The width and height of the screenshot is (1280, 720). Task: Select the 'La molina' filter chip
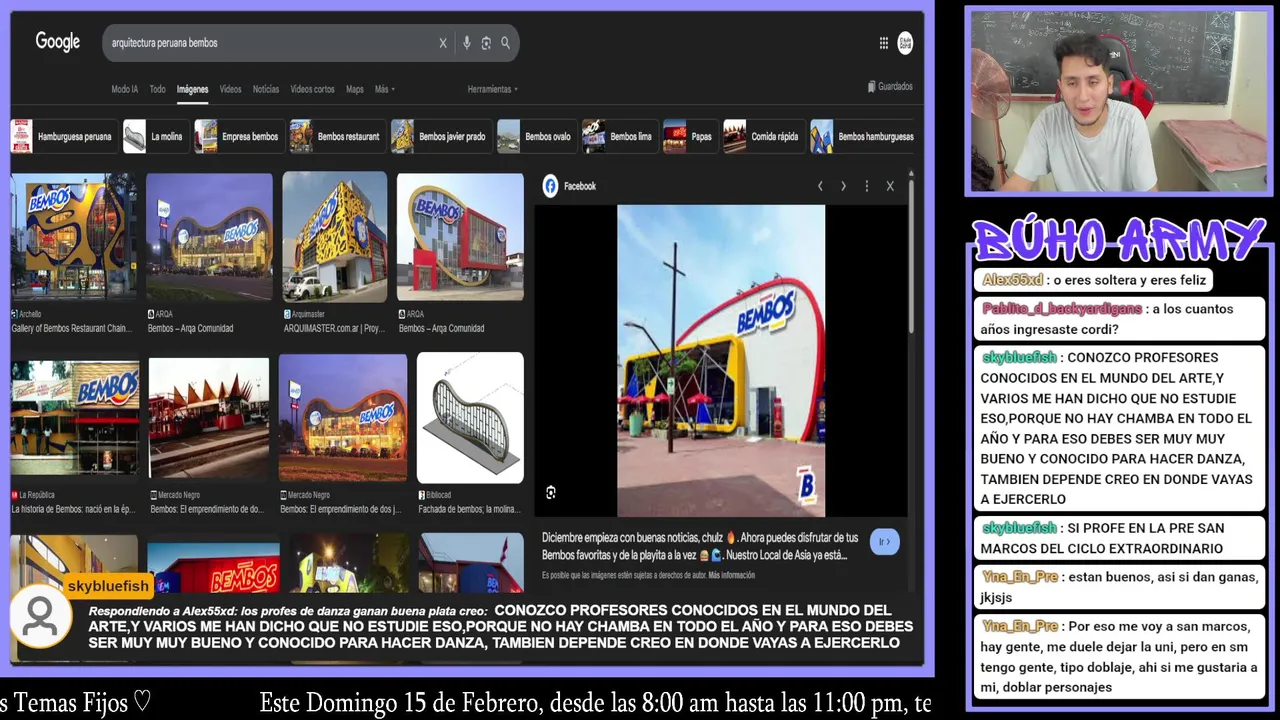coord(156,136)
